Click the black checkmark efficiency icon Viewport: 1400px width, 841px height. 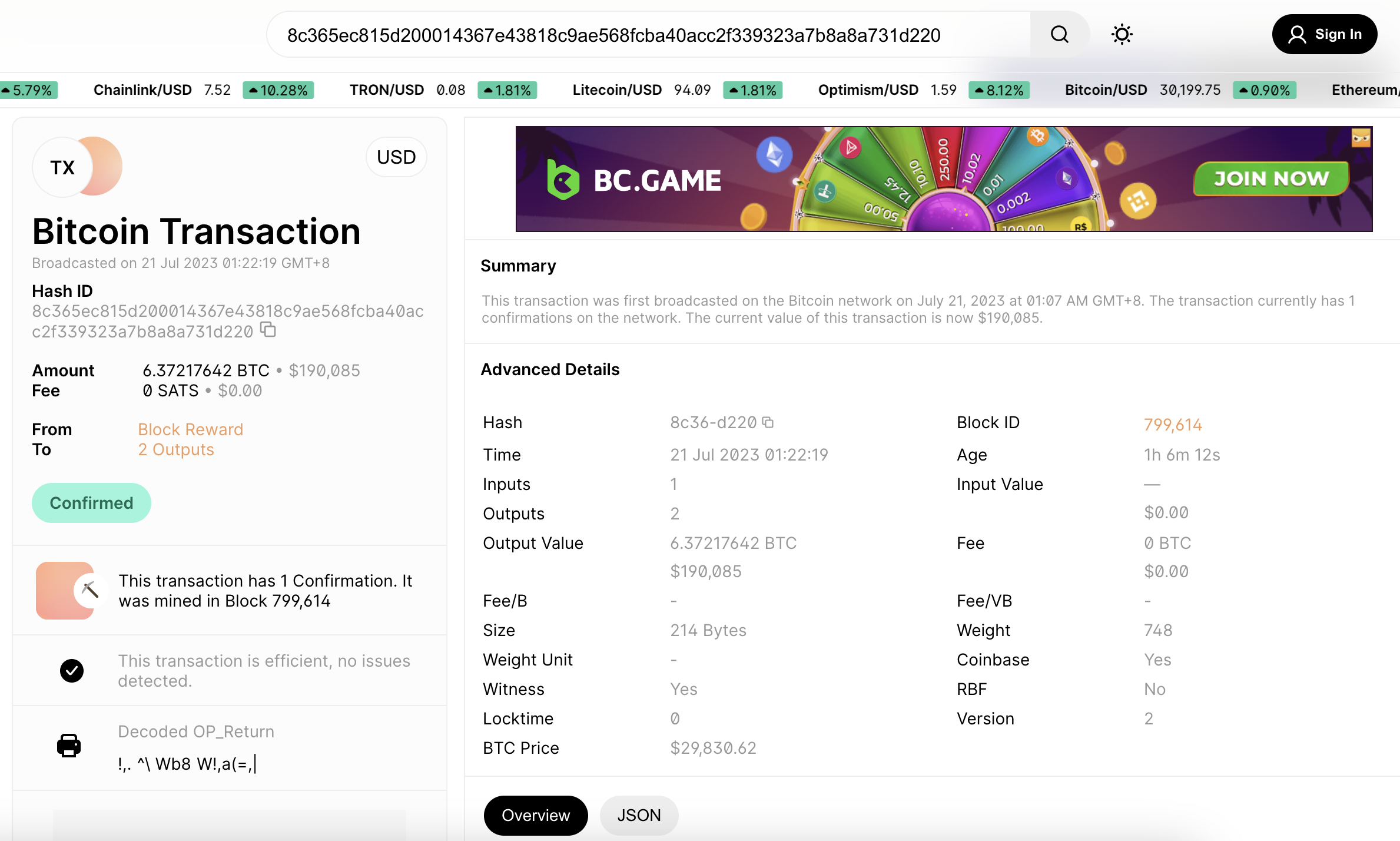click(72, 671)
